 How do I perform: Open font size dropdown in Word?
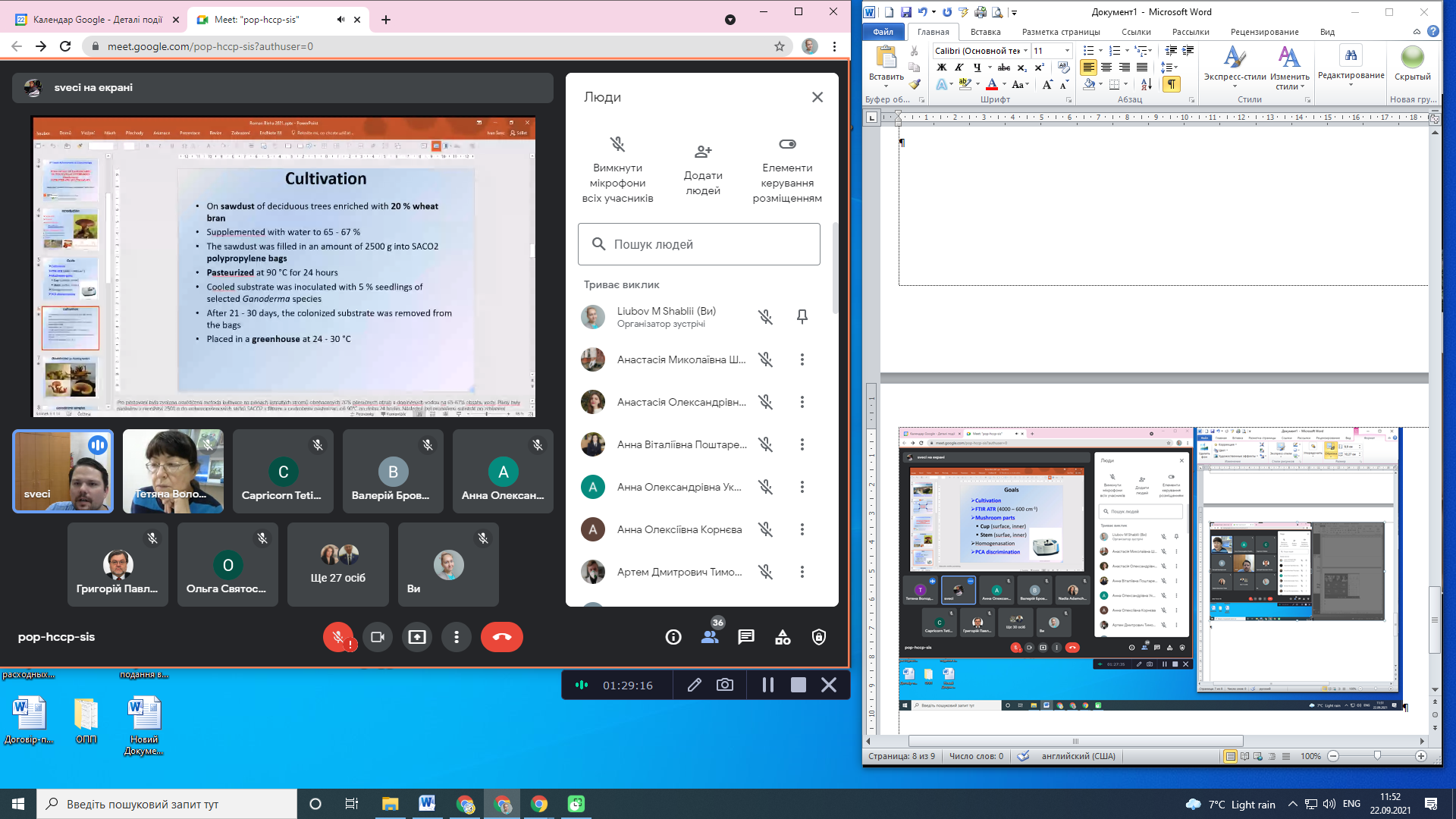tap(1067, 51)
